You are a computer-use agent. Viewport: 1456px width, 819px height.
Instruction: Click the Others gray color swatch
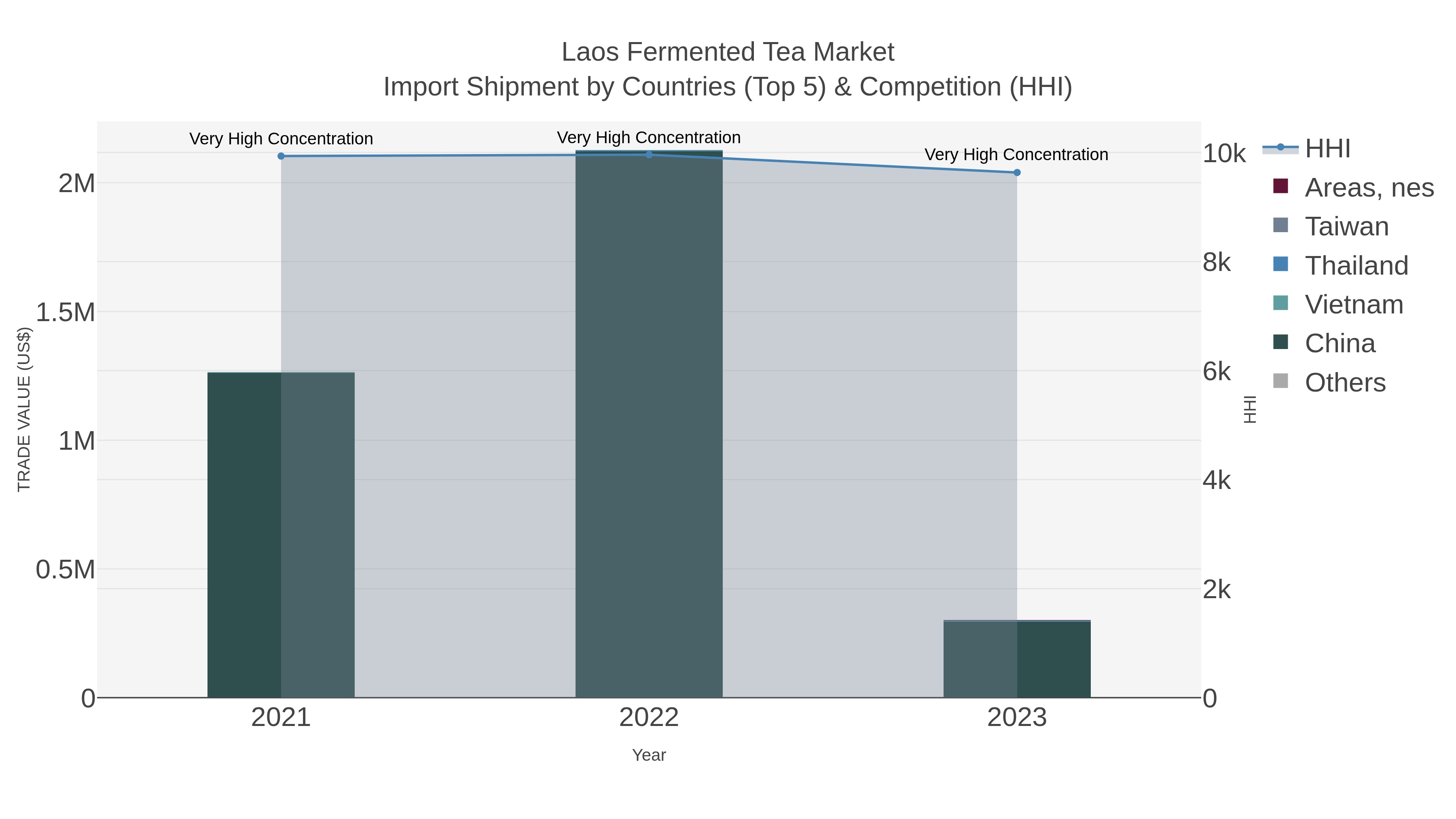[1280, 381]
